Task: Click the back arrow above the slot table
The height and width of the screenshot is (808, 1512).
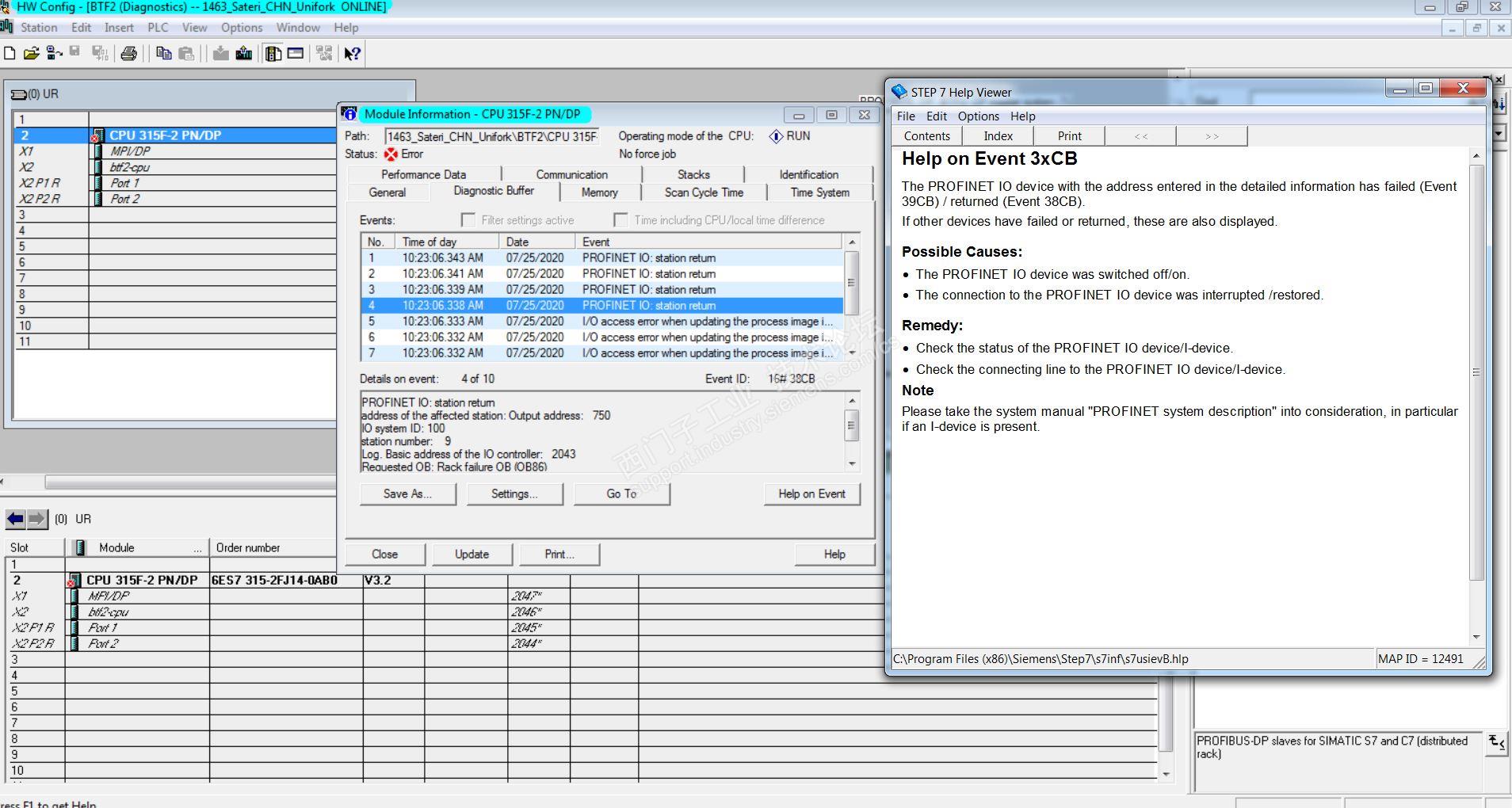Action: click(x=15, y=519)
